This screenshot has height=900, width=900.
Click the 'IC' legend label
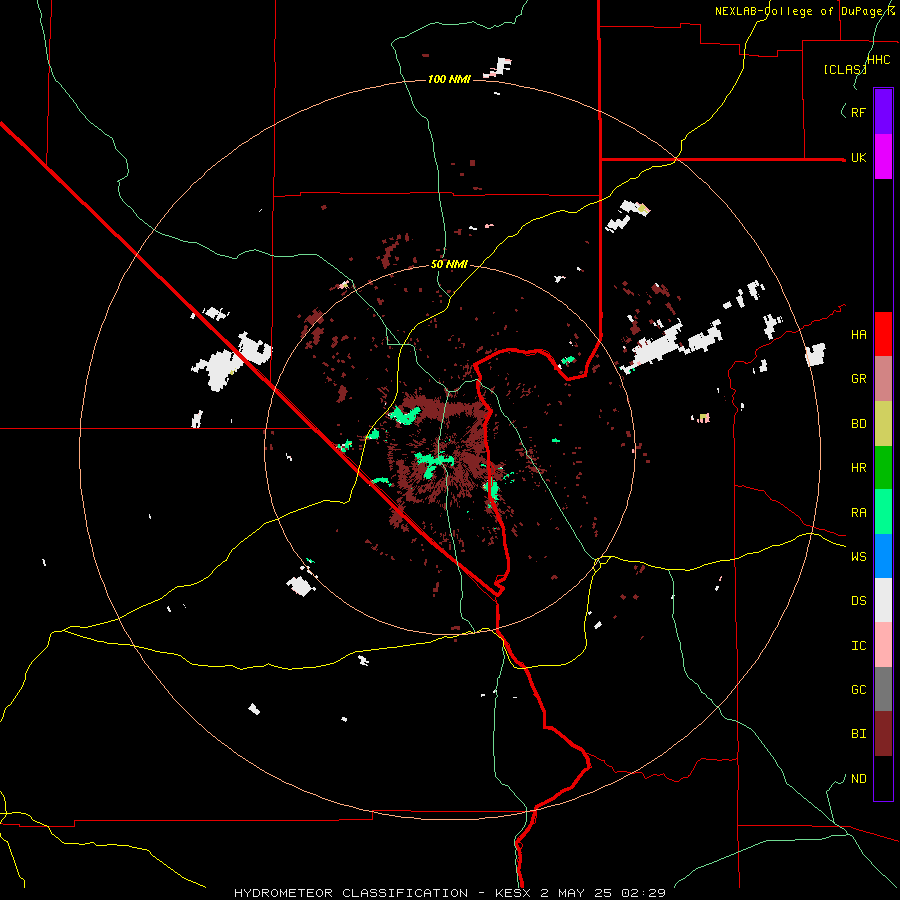858,646
